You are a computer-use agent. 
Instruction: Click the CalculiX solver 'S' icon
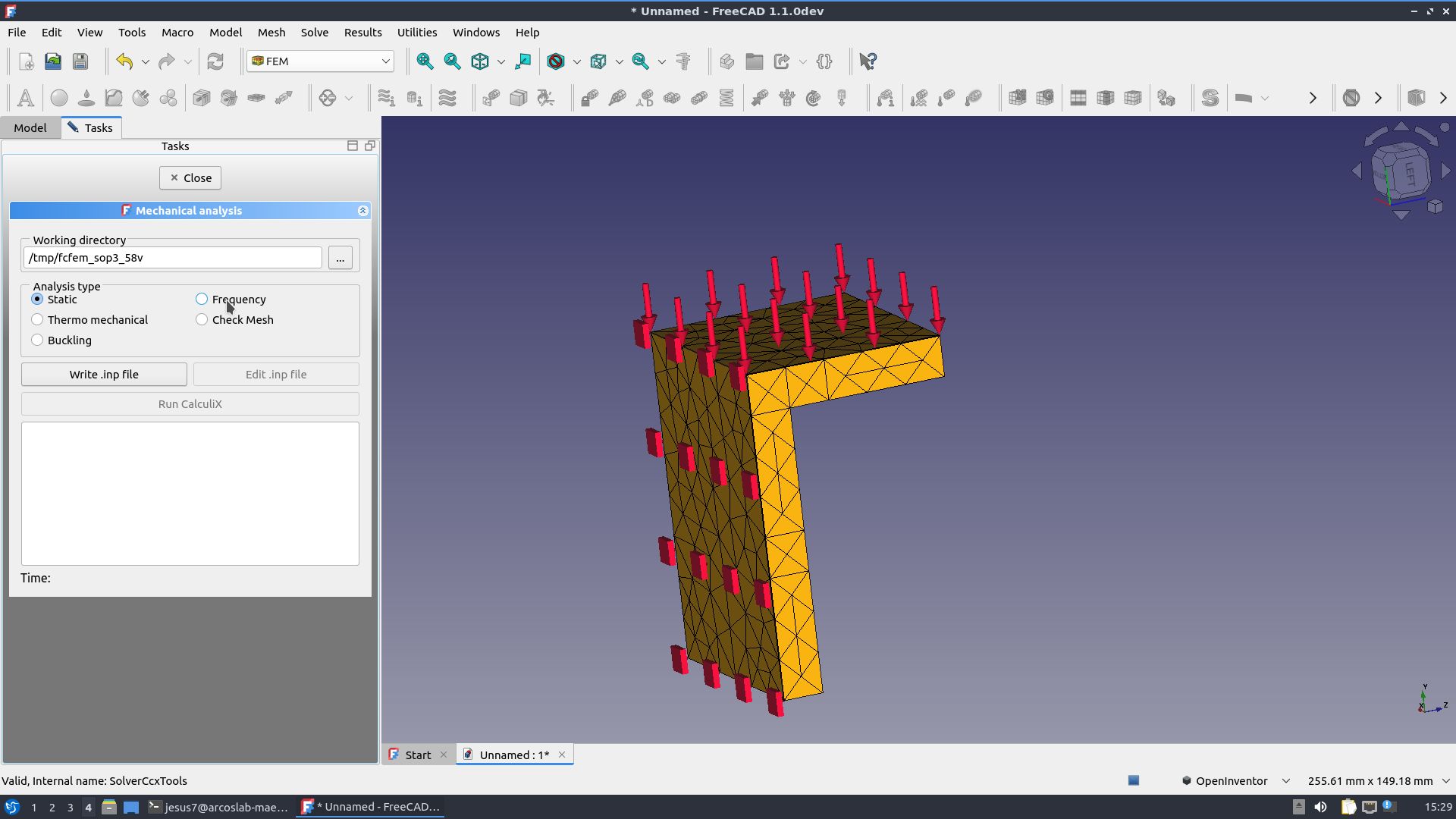[1210, 98]
